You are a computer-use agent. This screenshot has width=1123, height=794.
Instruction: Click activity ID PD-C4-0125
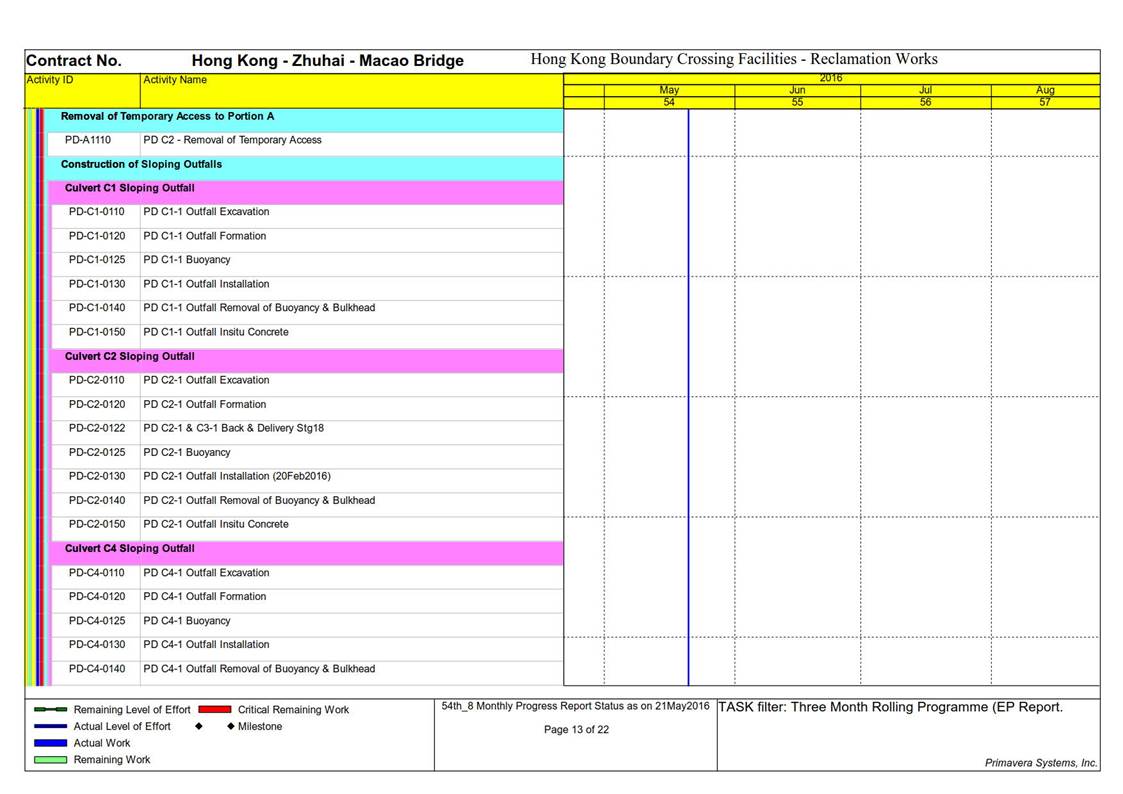(97, 621)
